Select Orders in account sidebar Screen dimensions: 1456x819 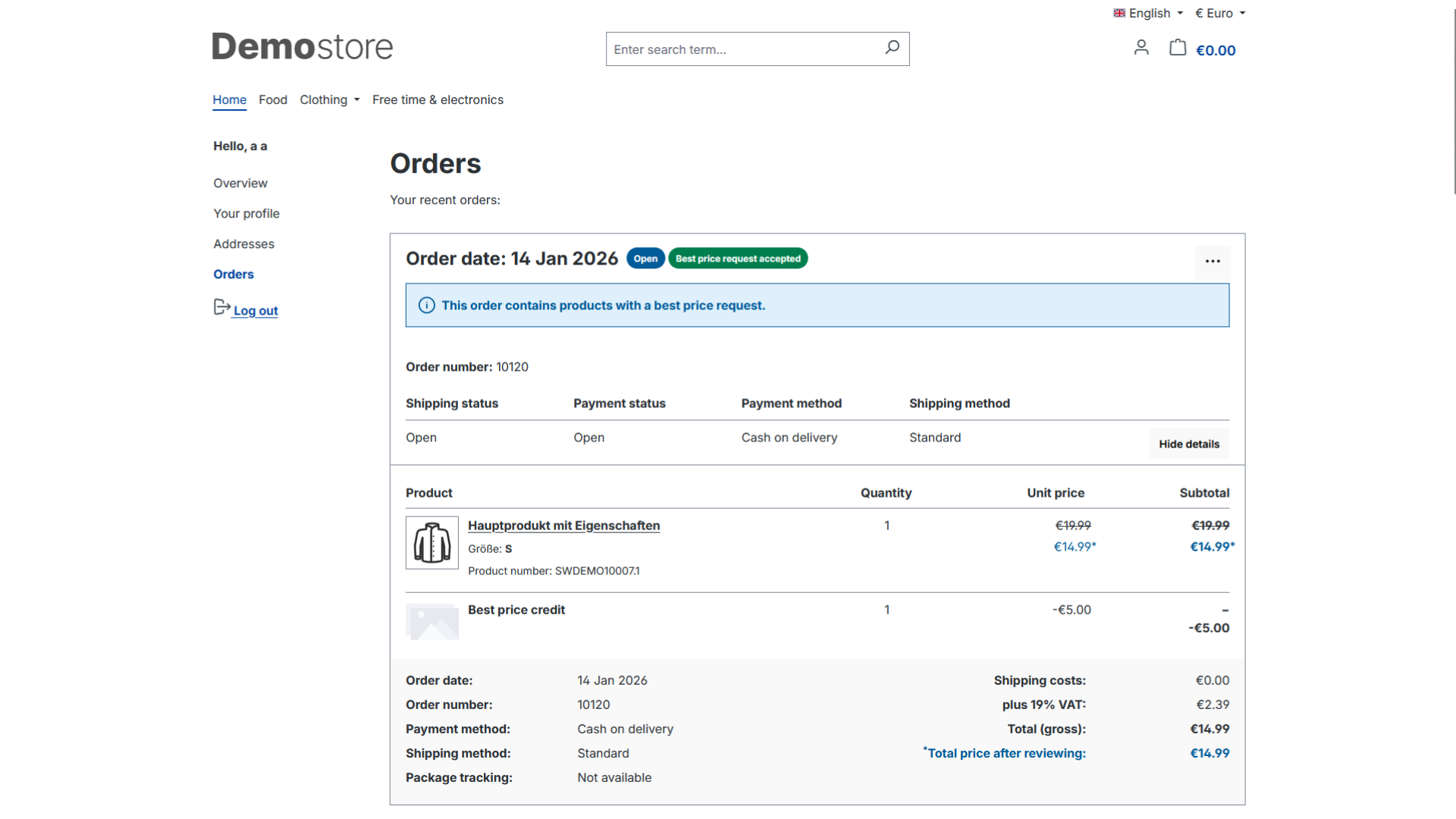pyautogui.click(x=234, y=275)
